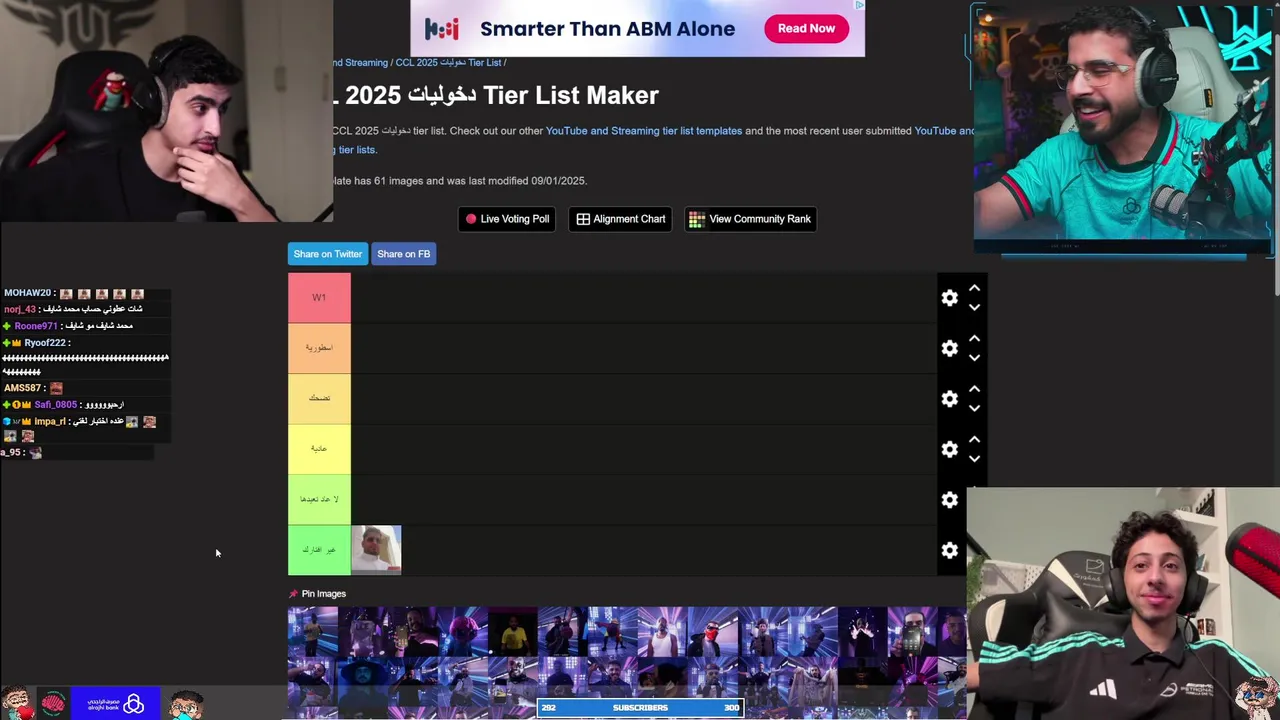Viewport: 1280px width, 720px height.
Task: Move the اسطورية tier row down
Action: pos(974,357)
